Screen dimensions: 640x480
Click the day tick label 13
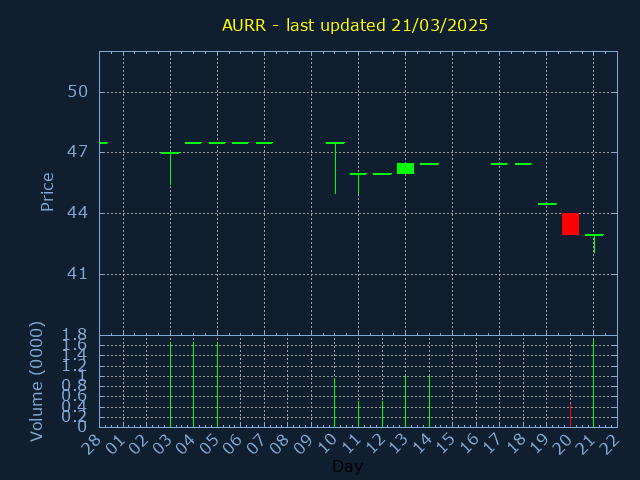398,444
